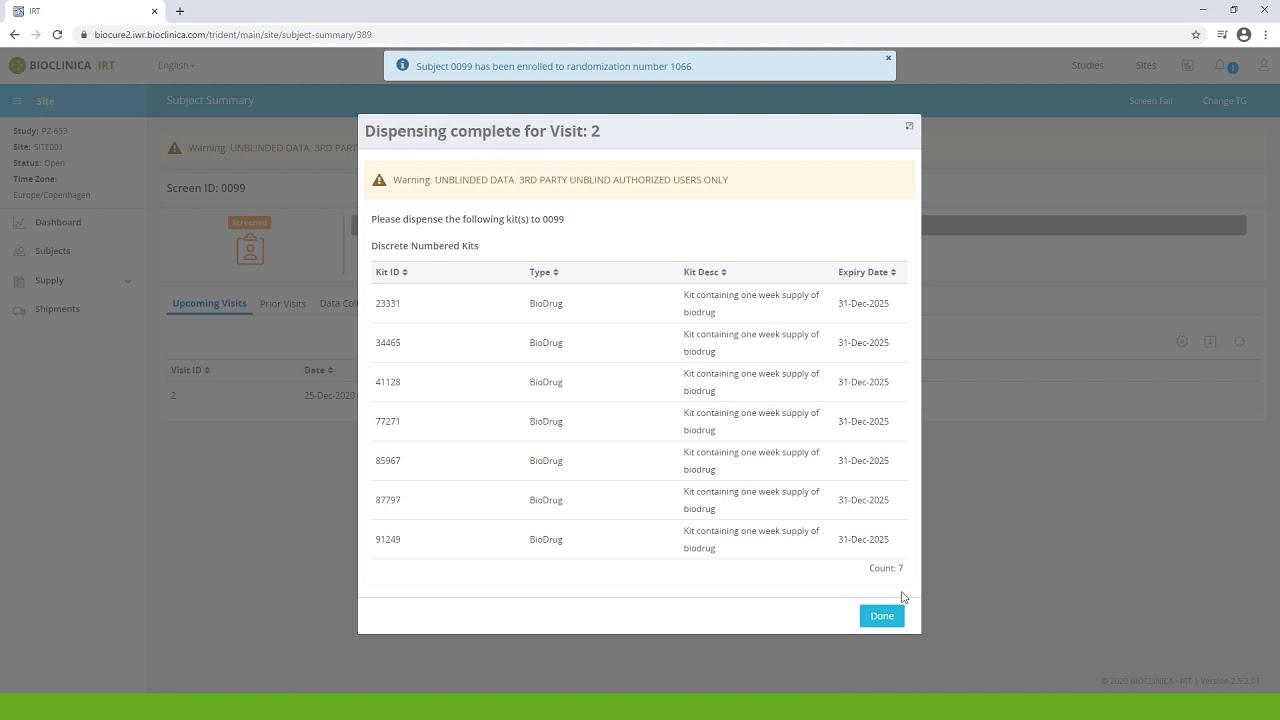Open header icon next to Sites
The image size is (1280, 720).
(x=1187, y=66)
